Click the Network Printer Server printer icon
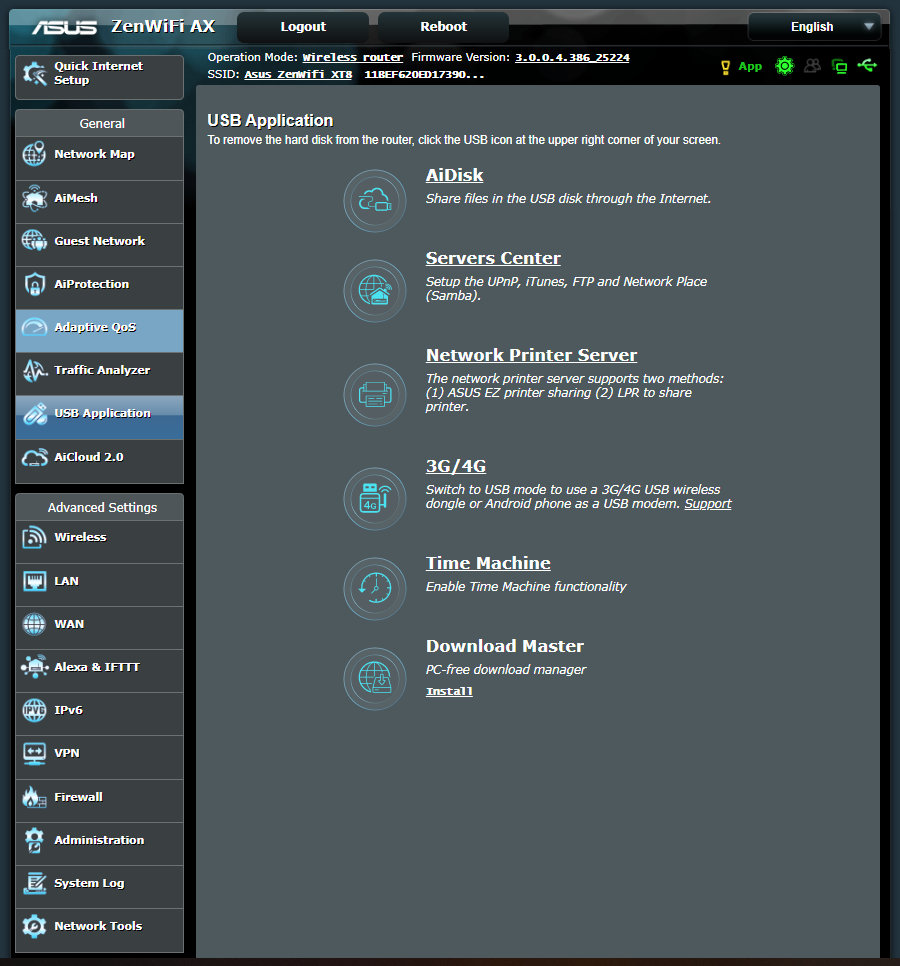The width and height of the screenshot is (900, 966). click(375, 394)
